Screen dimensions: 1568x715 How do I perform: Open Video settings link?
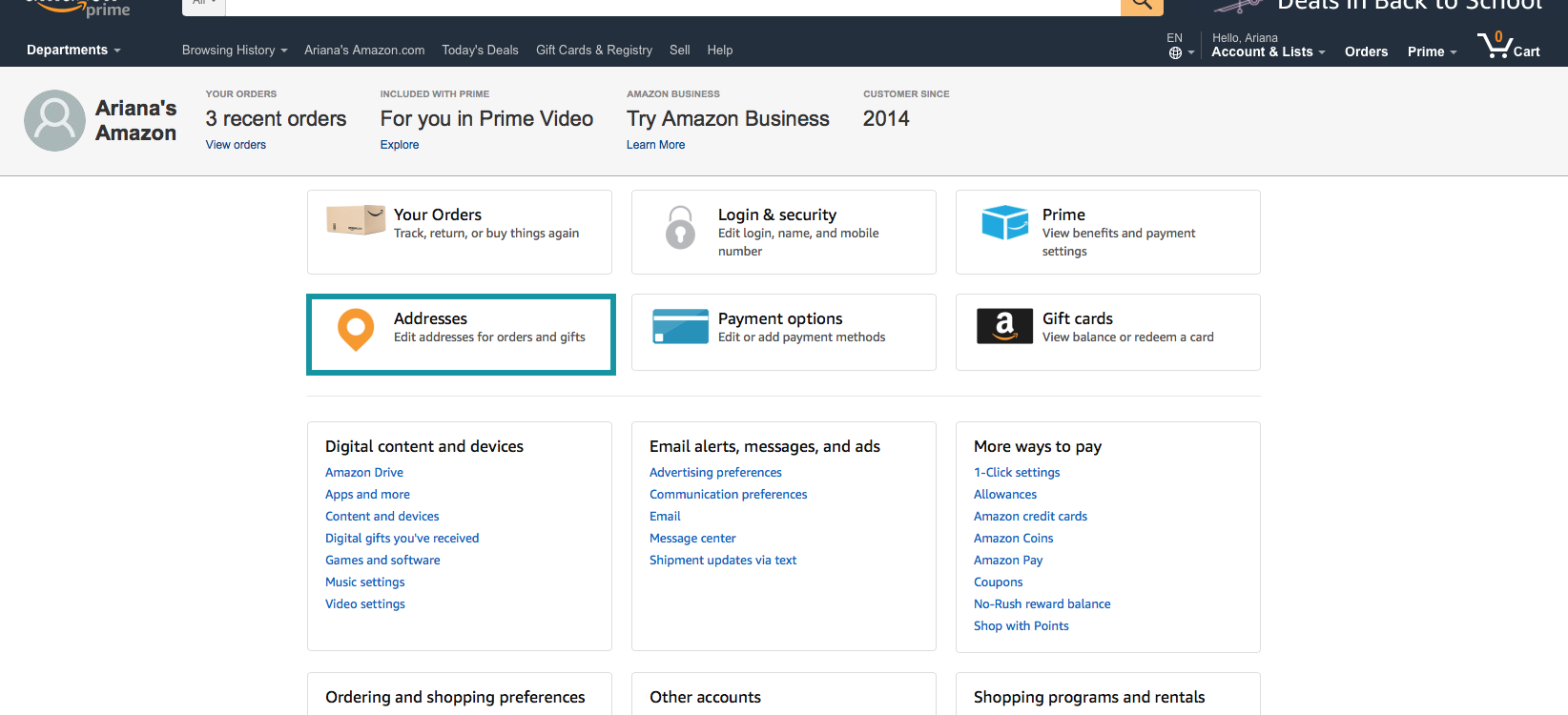pyautogui.click(x=365, y=603)
